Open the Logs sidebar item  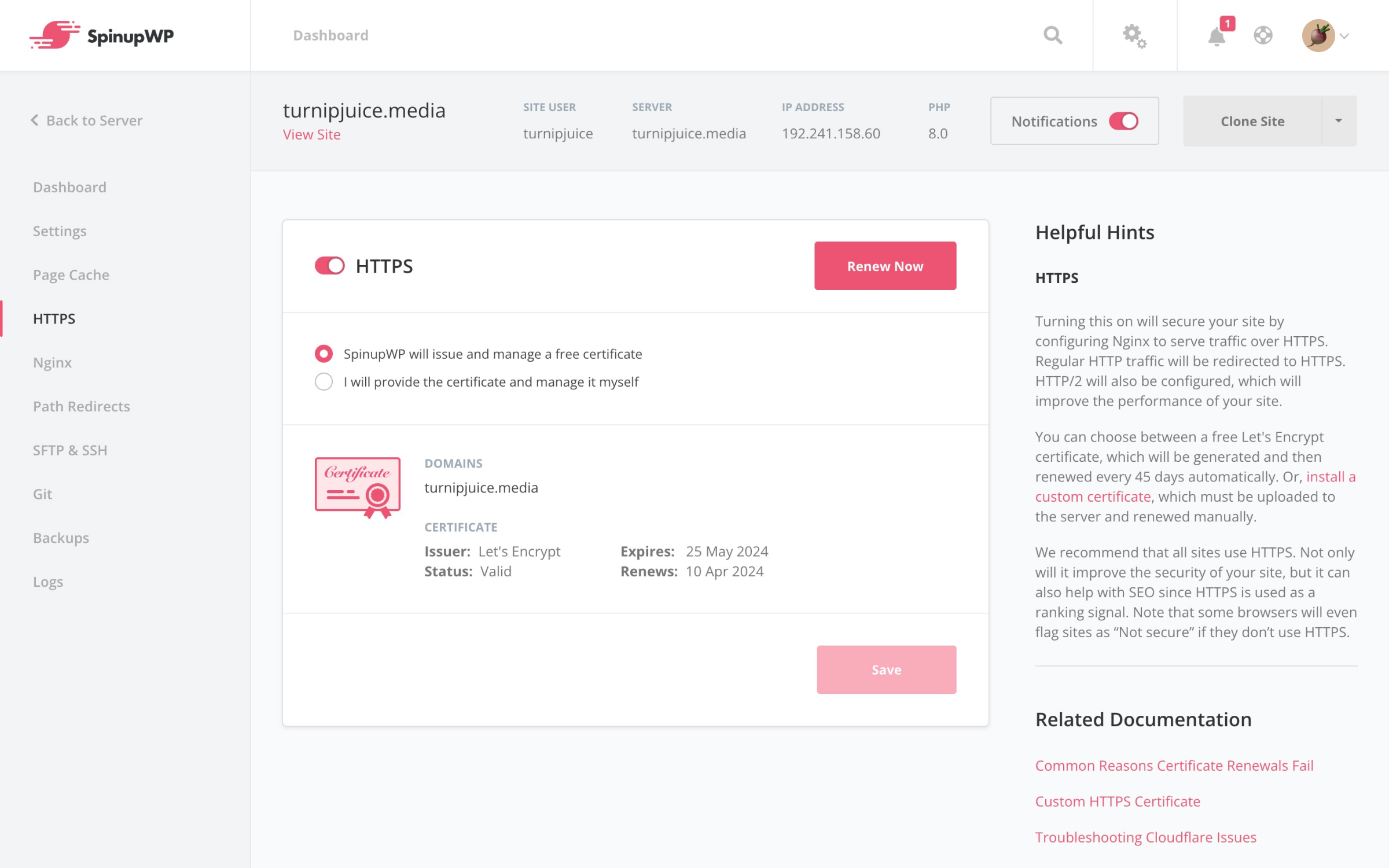[48, 582]
